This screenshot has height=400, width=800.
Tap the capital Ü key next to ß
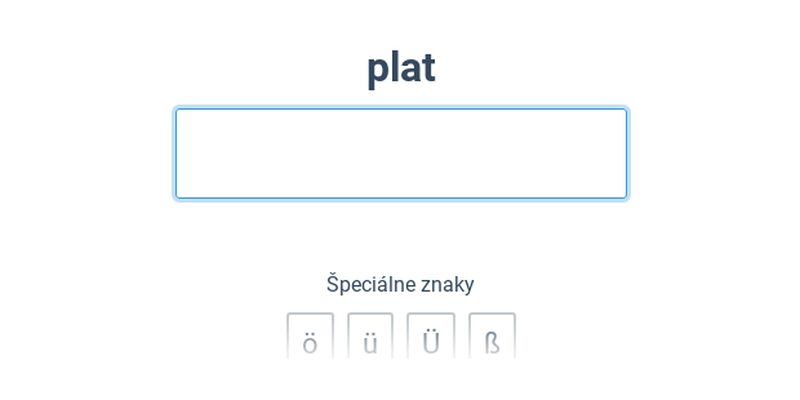point(431,336)
